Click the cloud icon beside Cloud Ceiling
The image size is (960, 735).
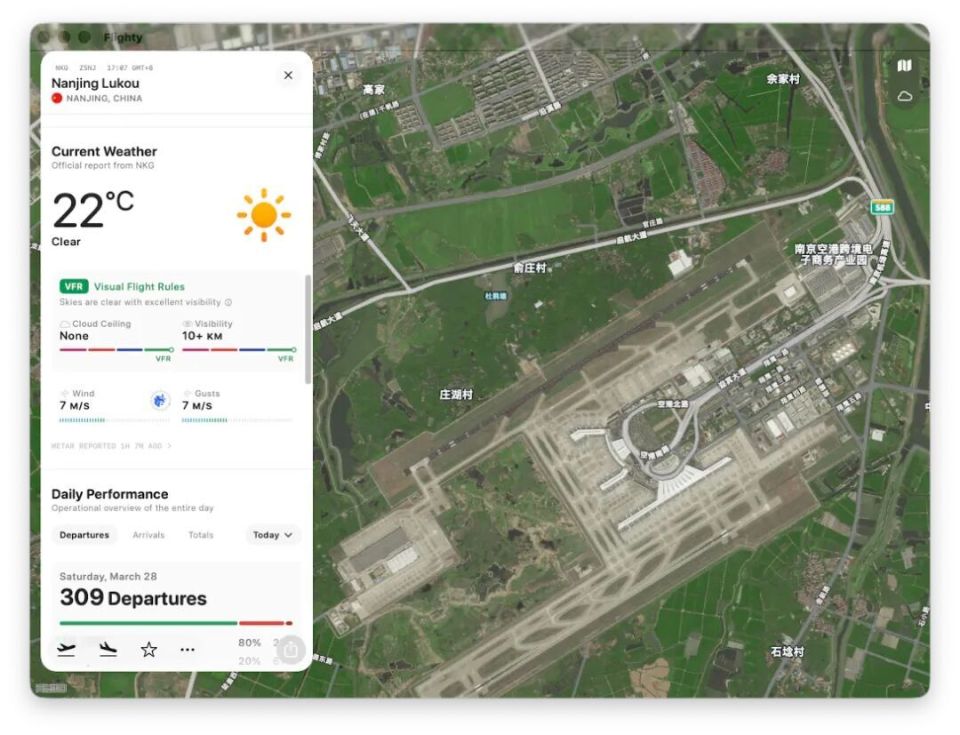point(64,324)
